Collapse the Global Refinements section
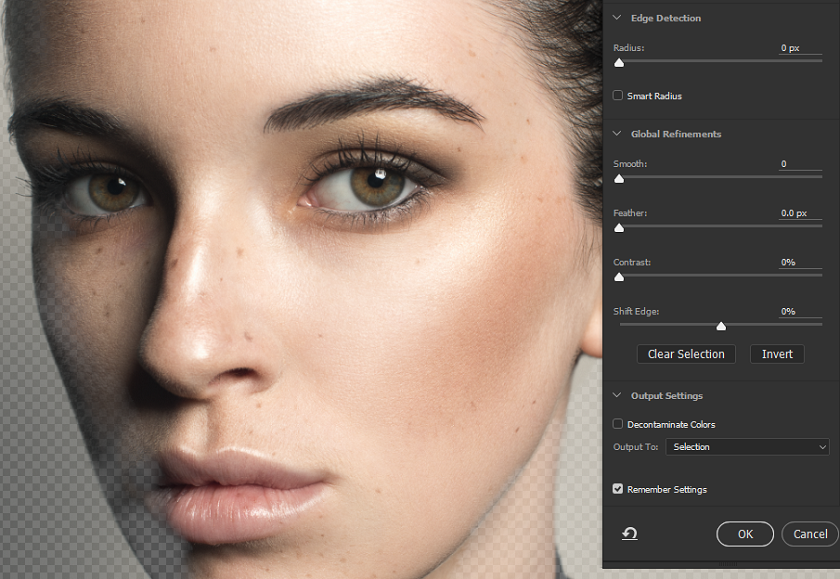The width and height of the screenshot is (840, 579). [617, 134]
